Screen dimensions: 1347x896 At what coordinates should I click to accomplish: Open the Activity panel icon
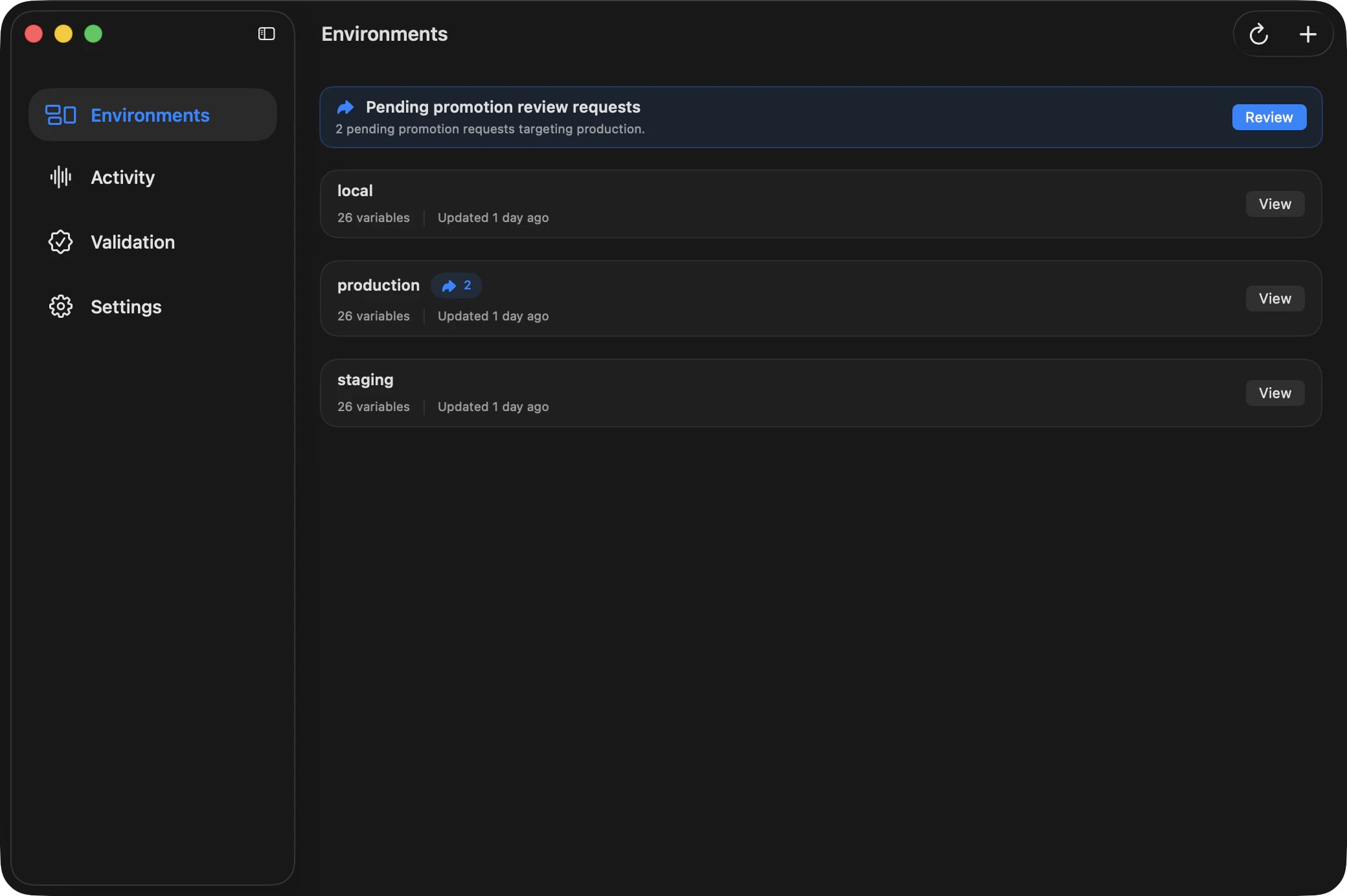coord(62,177)
